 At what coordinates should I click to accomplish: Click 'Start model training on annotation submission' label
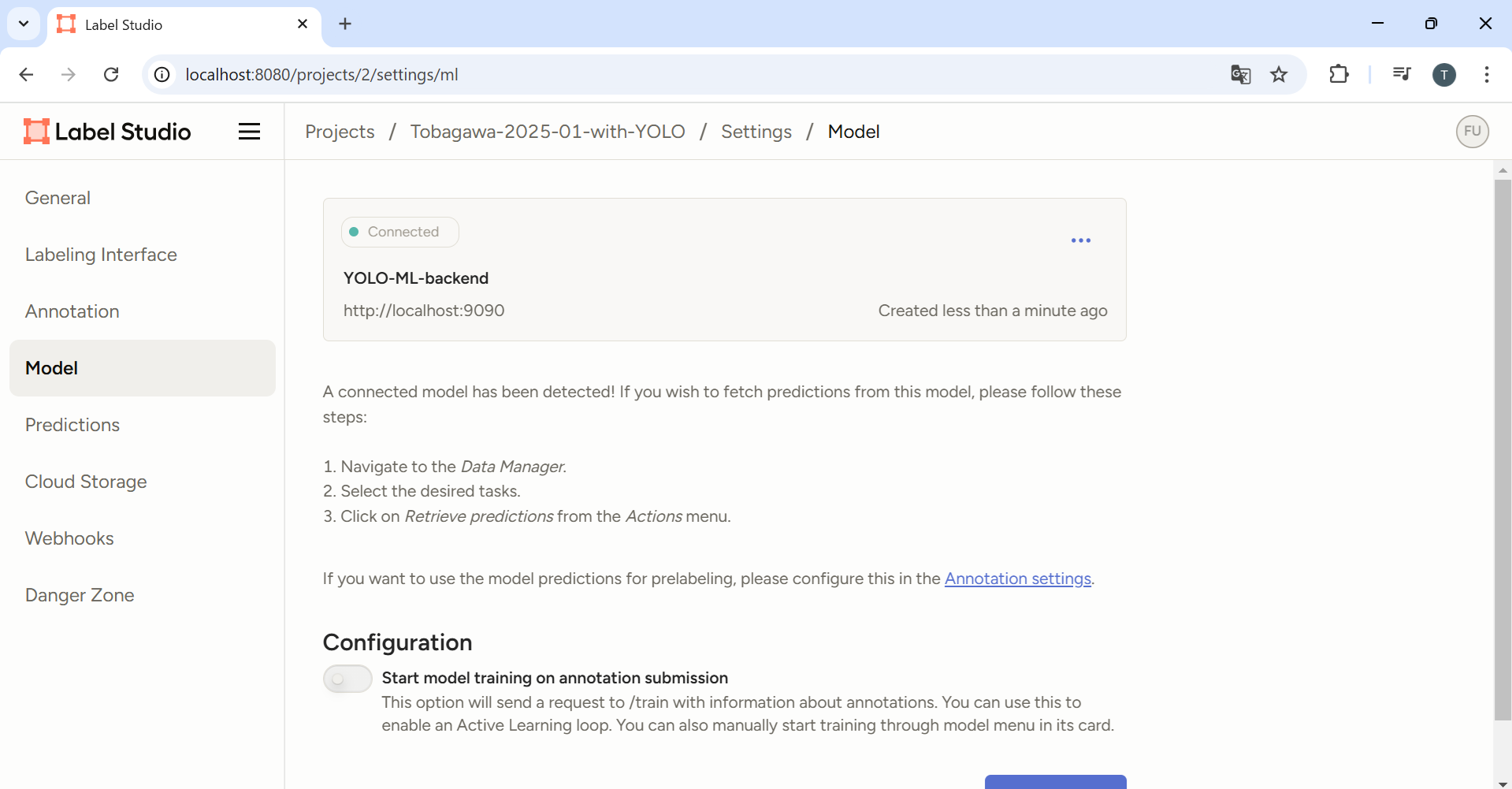(555, 678)
